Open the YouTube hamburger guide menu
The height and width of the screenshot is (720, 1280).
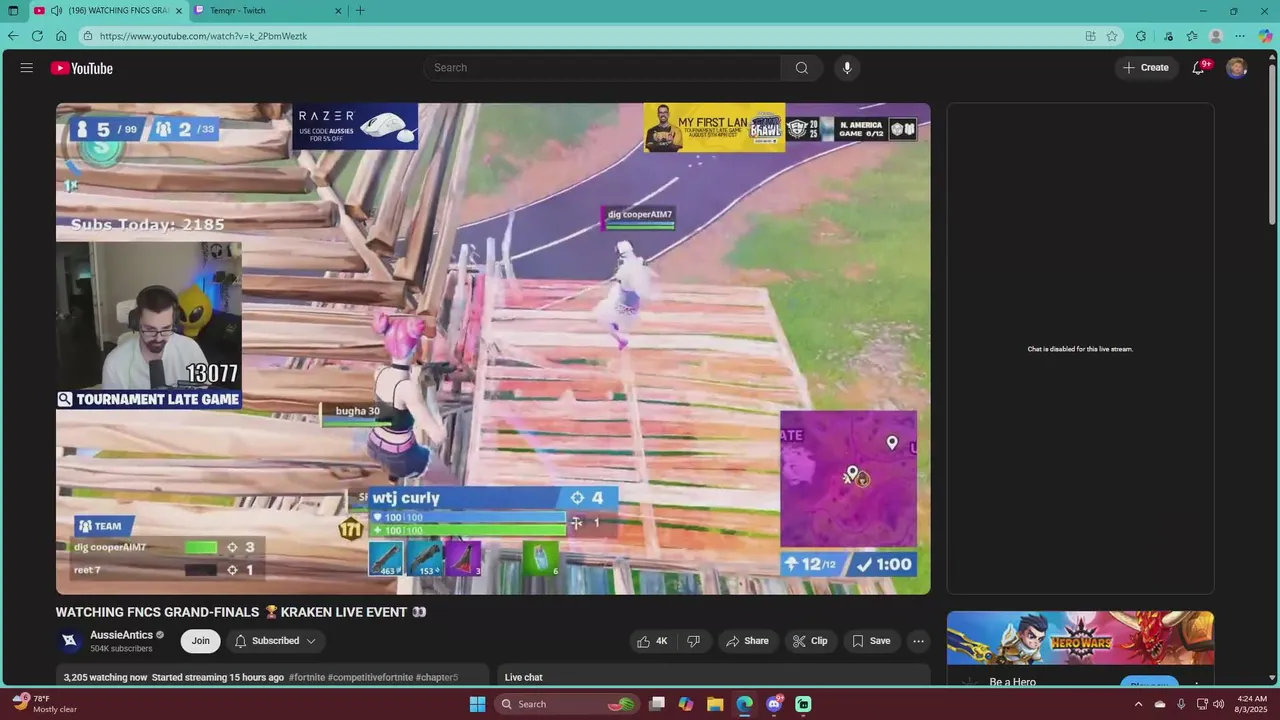click(x=27, y=68)
